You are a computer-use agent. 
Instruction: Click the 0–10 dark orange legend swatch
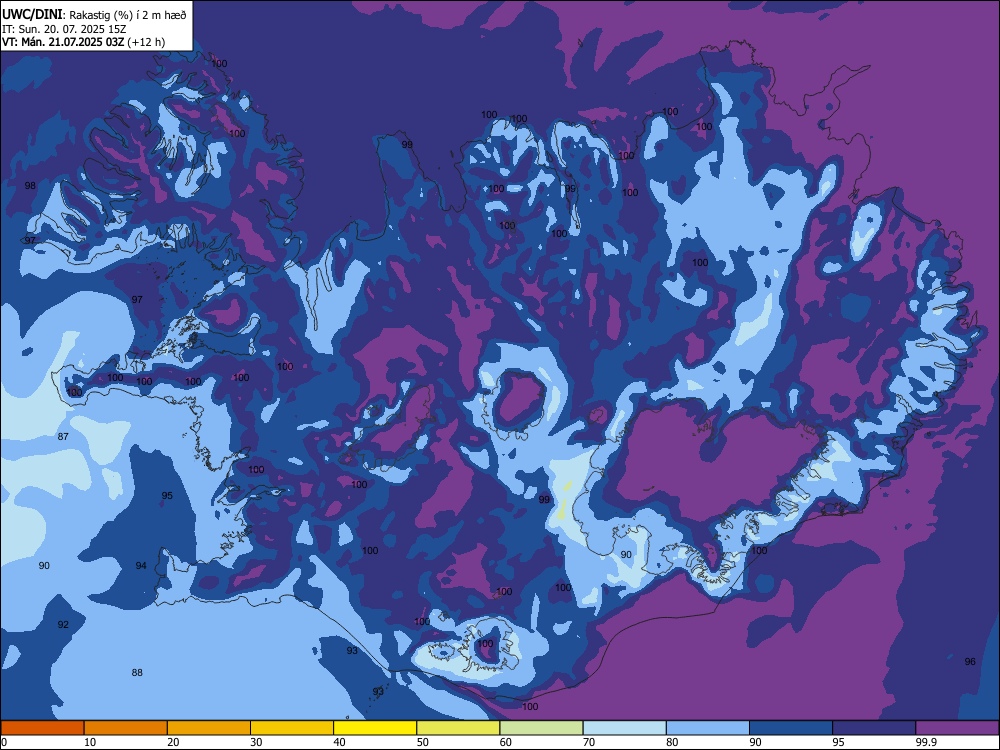42,728
